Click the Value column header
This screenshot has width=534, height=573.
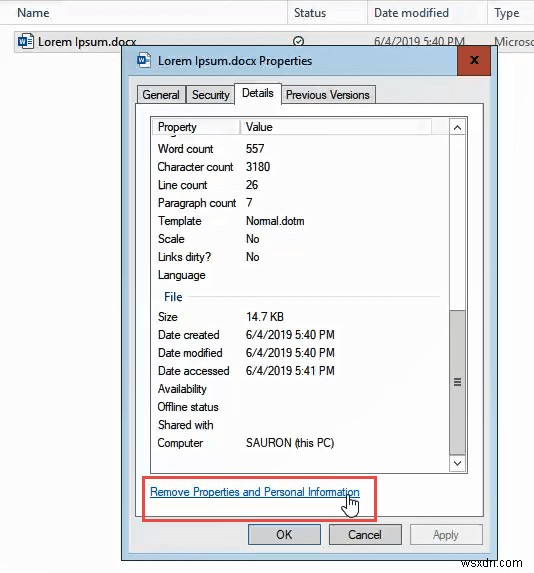pos(336,127)
